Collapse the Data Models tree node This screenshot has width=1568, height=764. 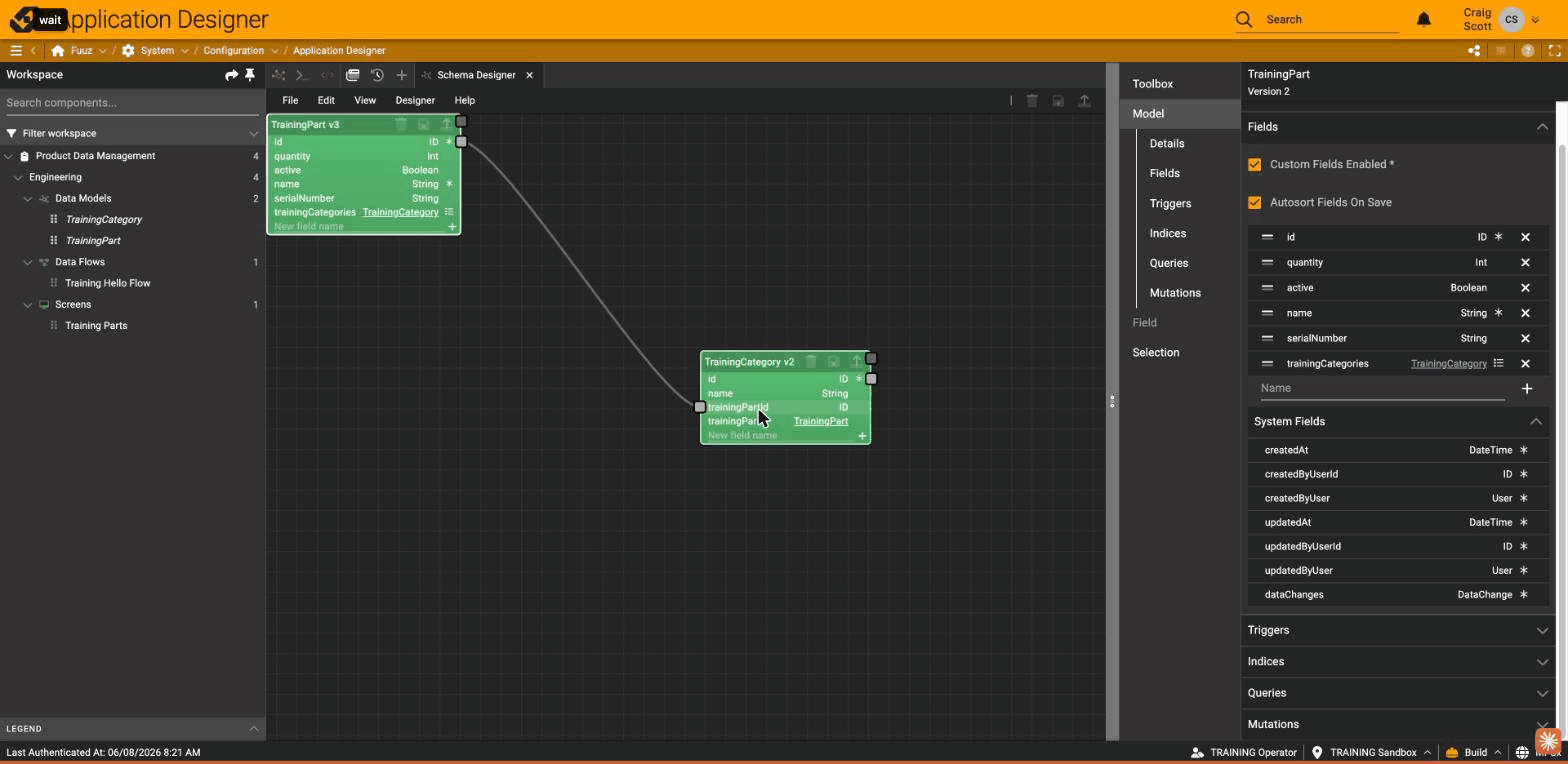pyautogui.click(x=28, y=199)
